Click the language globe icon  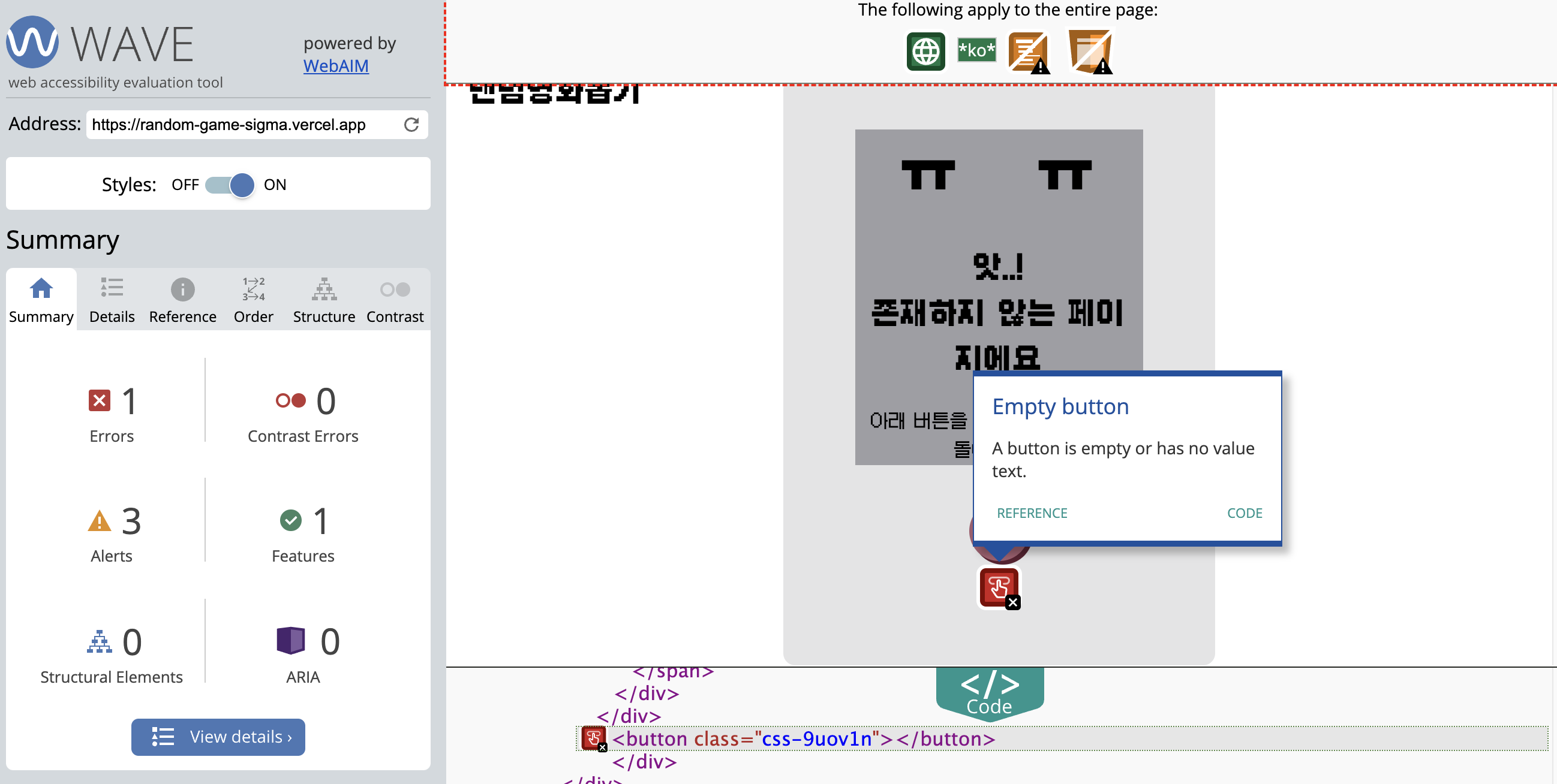(925, 52)
